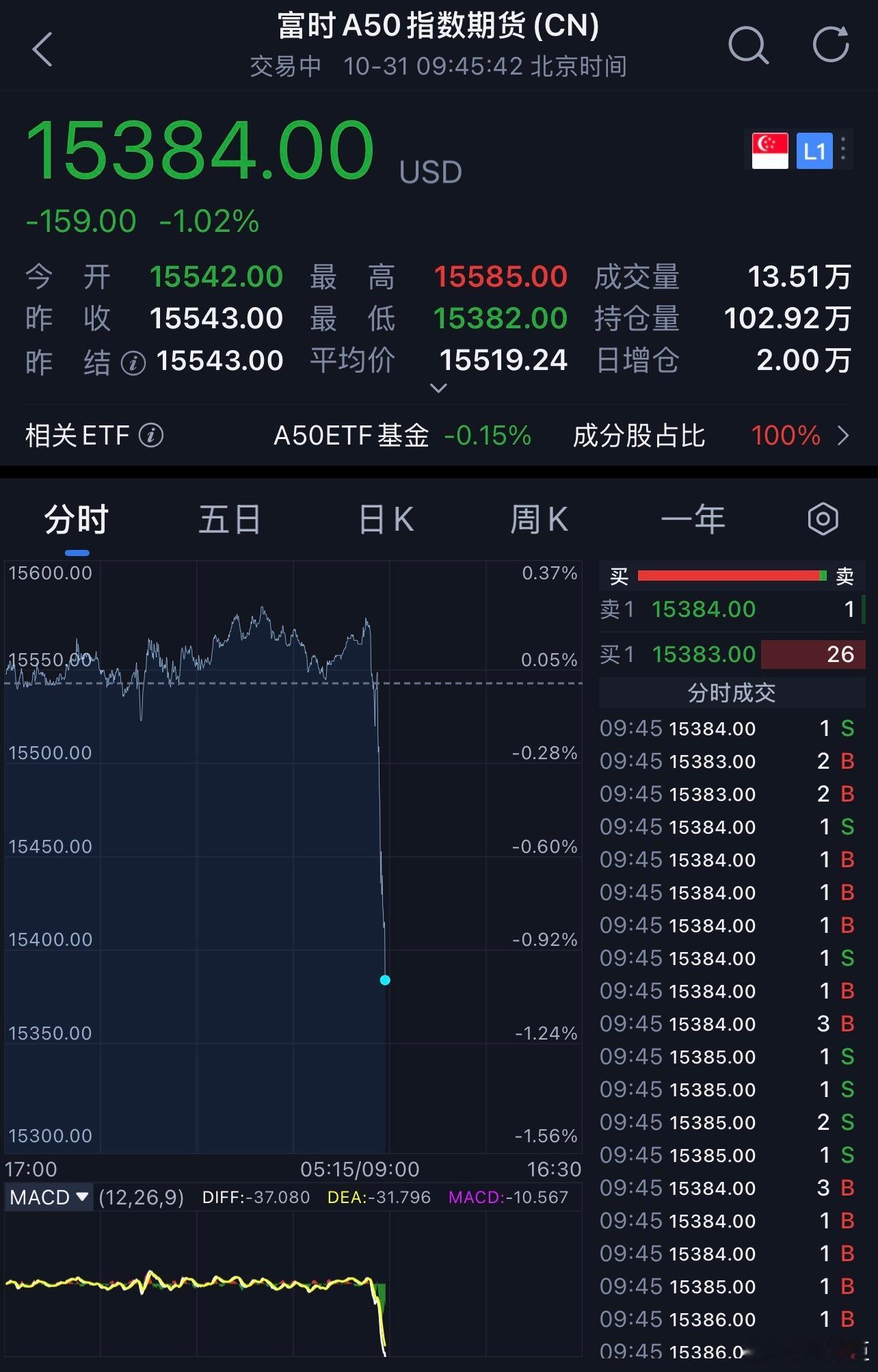Open the three-dot menu beside L1
Screen dimensions: 878x1372
843,149
